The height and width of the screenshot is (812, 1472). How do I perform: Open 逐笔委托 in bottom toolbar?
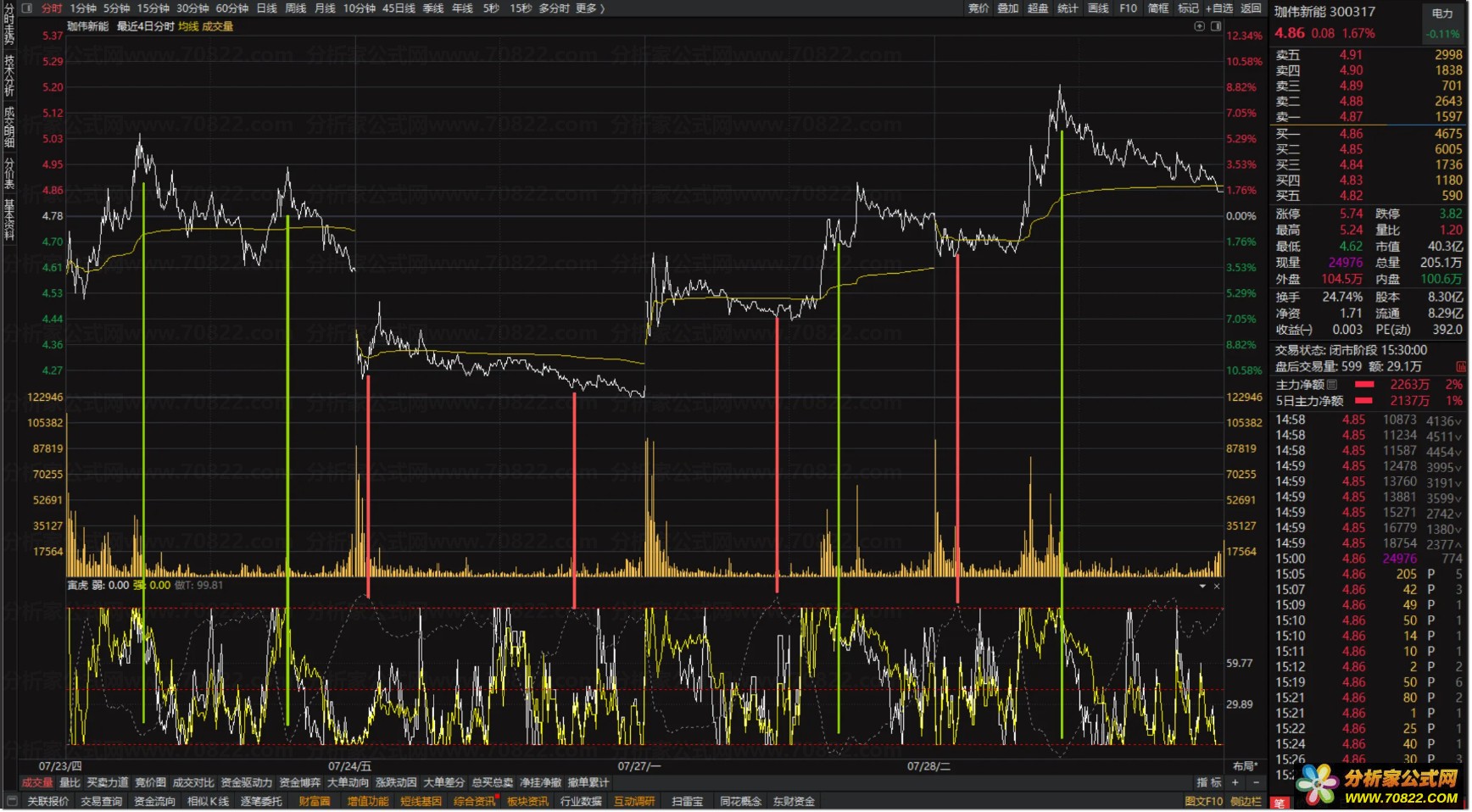point(261,801)
